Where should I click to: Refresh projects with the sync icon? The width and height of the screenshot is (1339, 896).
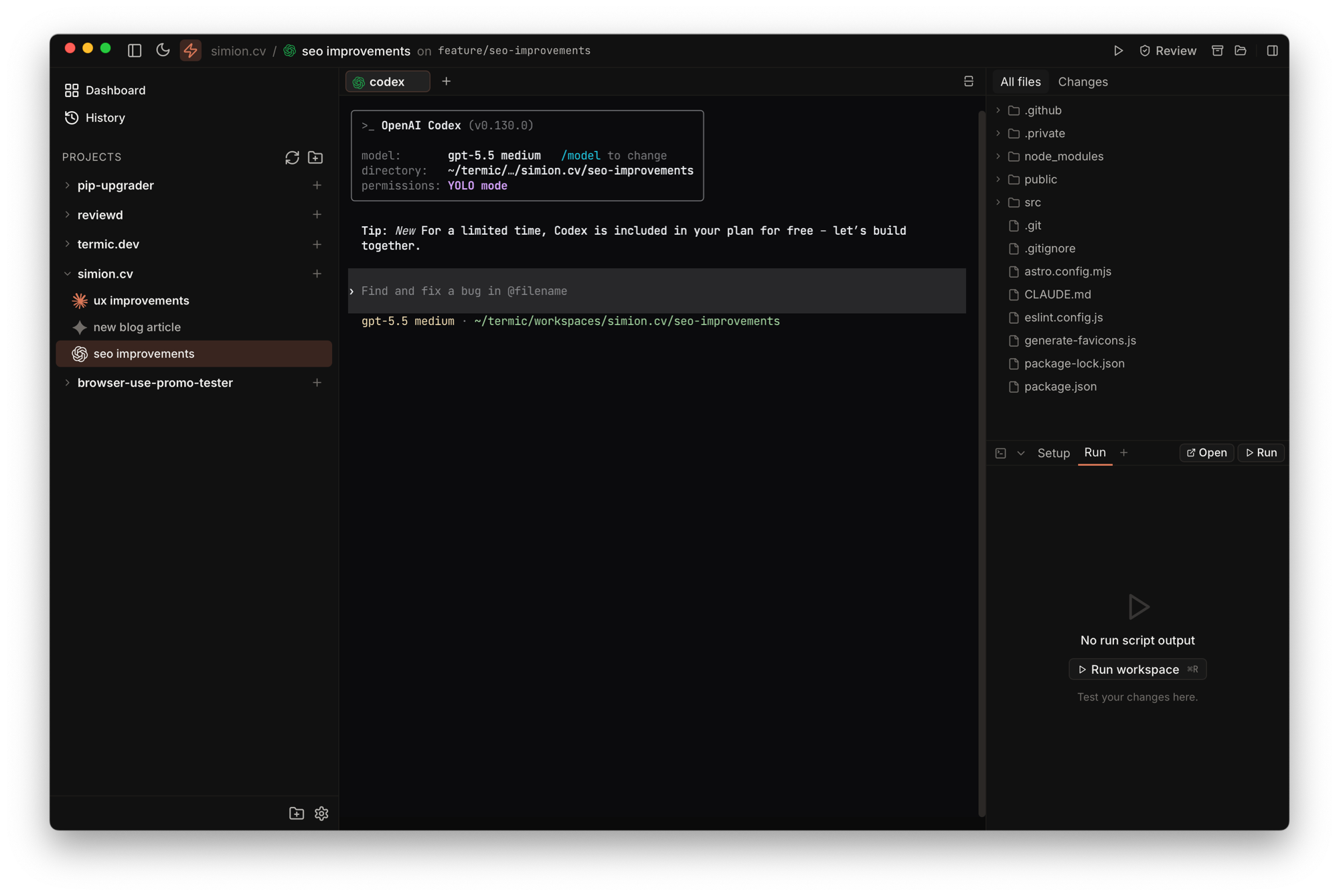point(292,157)
